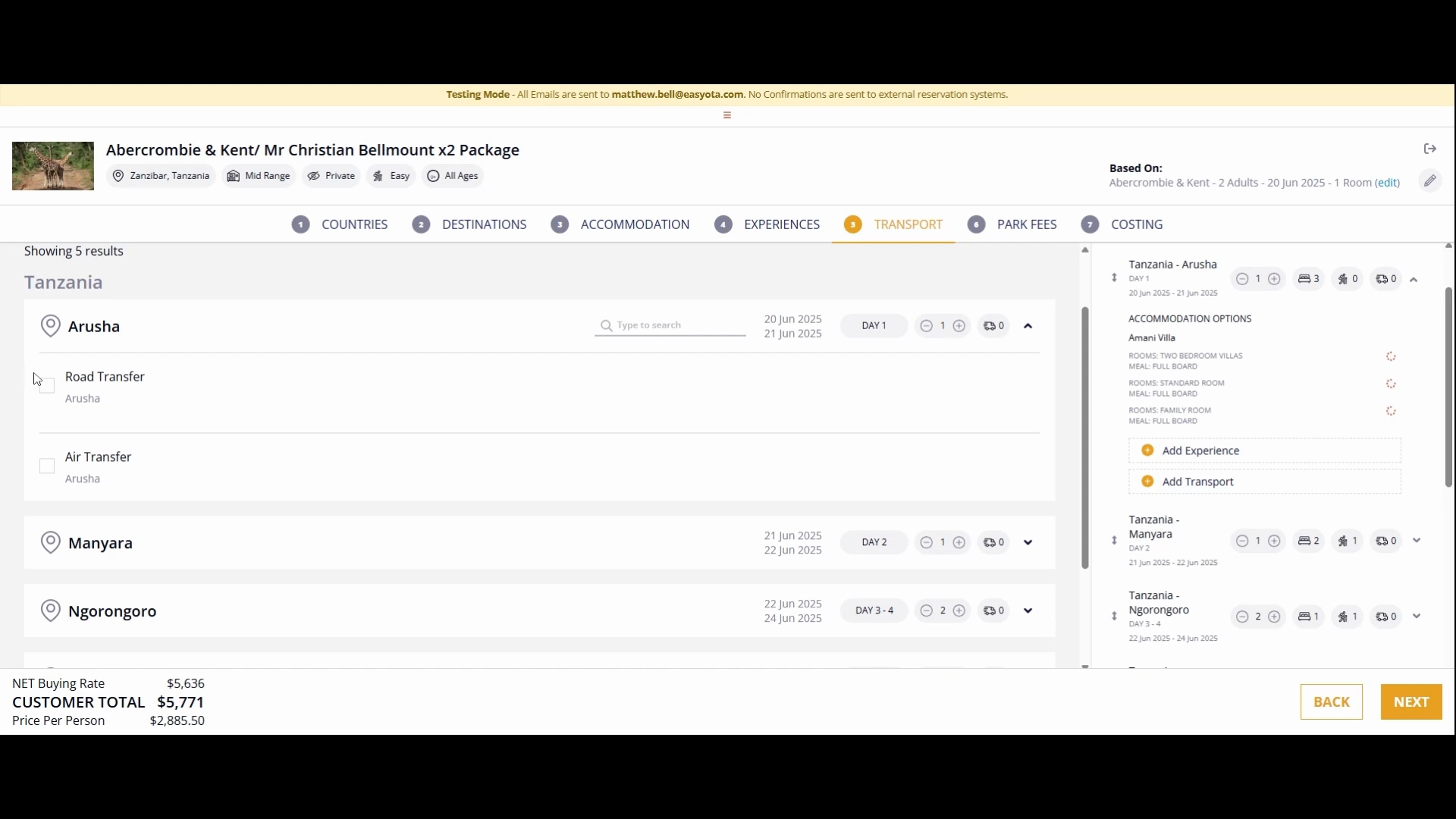Image resolution: width=1456 pixels, height=819 pixels.
Task: Click the orange menu handle below banner
Action: (x=727, y=115)
